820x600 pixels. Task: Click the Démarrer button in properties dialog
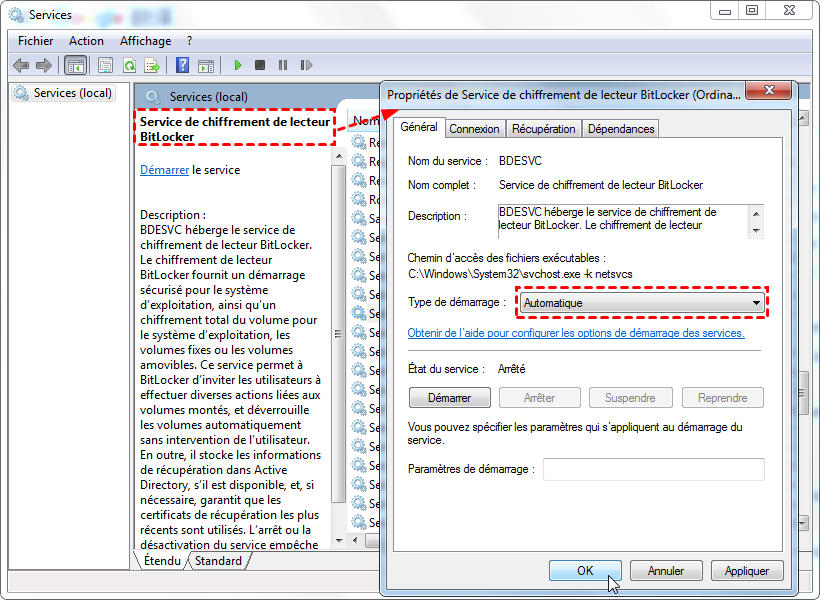pos(450,398)
